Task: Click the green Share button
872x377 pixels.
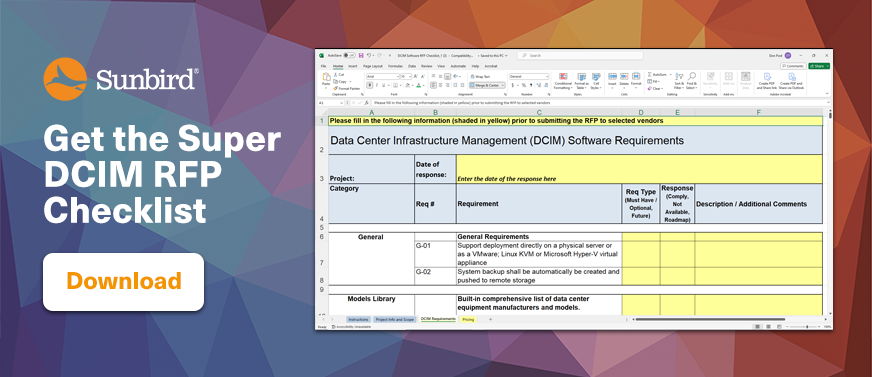Action: click(819, 66)
